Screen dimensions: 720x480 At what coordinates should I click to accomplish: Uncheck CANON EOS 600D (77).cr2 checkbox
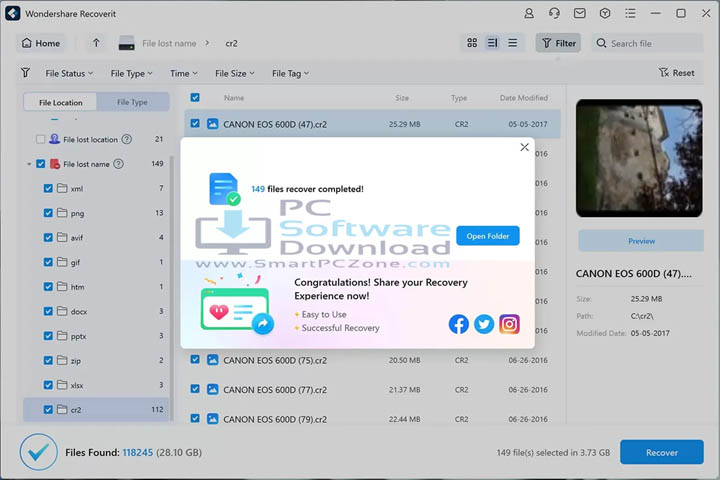[x=195, y=389]
